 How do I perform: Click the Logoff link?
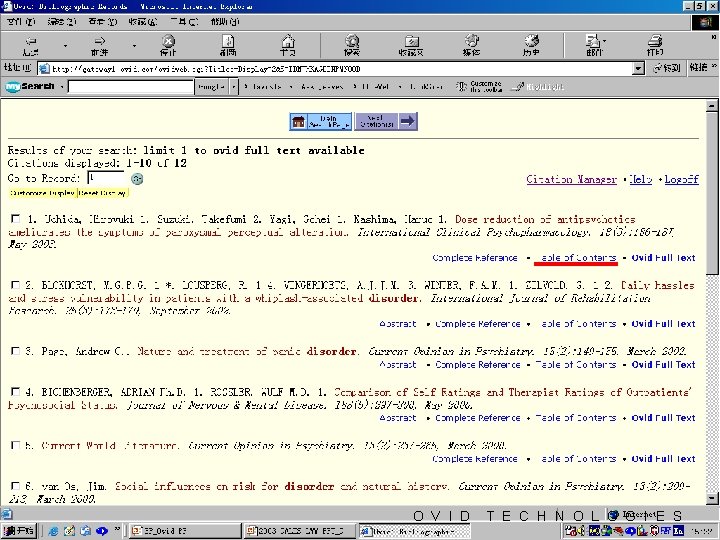(x=681, y=180)
